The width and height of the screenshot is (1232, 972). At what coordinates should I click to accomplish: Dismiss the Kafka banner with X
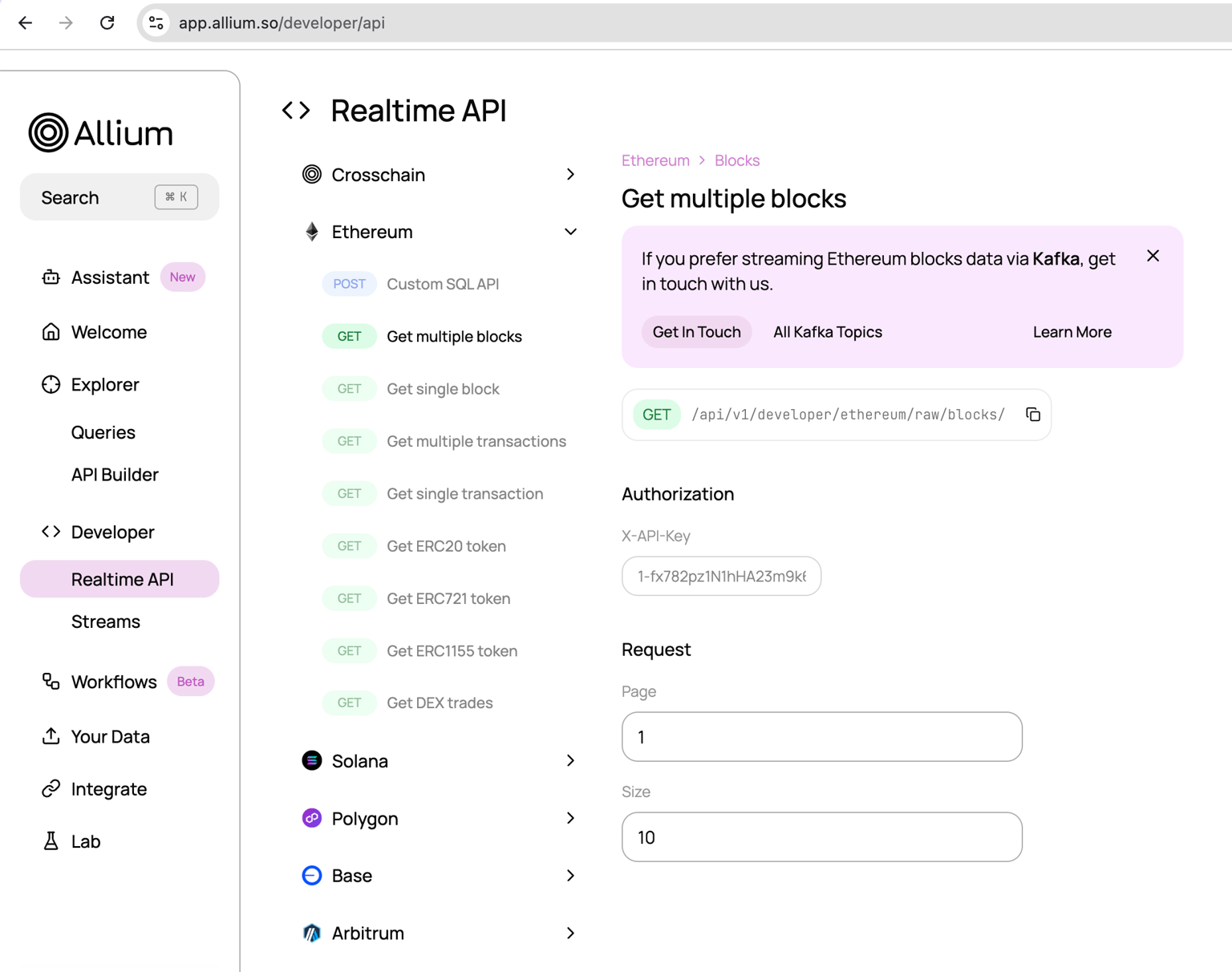coord(1153,256)
